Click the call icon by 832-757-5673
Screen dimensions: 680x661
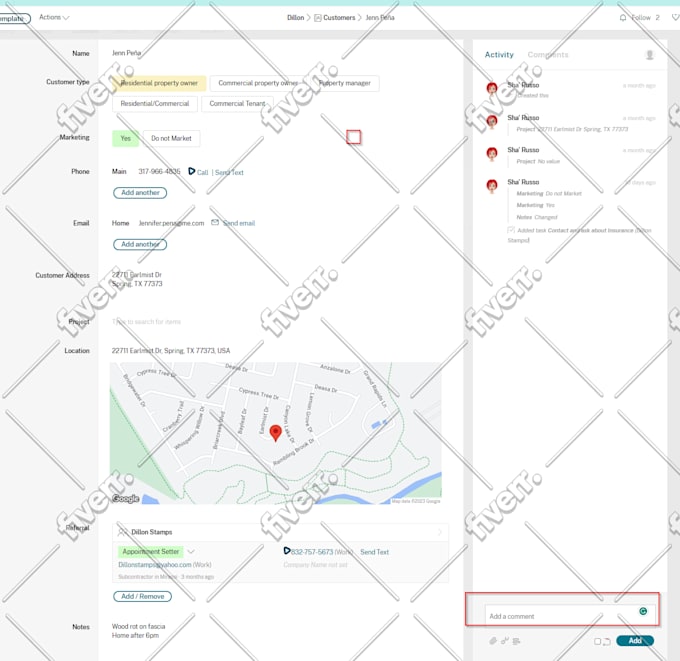287,550
